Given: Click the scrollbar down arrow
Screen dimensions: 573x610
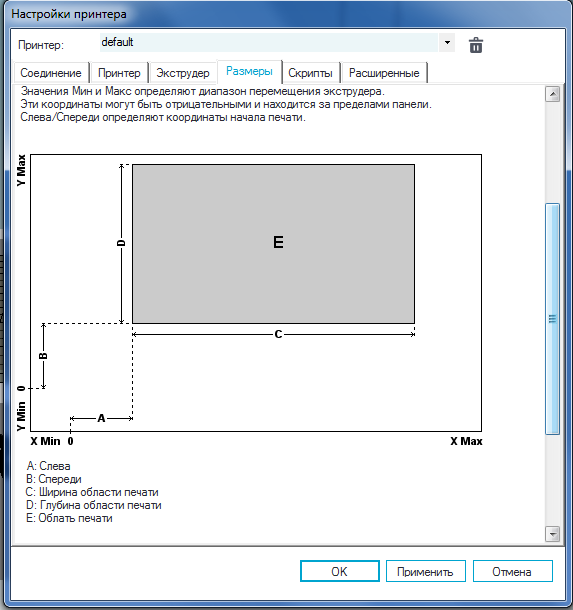Looking at the screenshot, I should click(x=552, y=534).
